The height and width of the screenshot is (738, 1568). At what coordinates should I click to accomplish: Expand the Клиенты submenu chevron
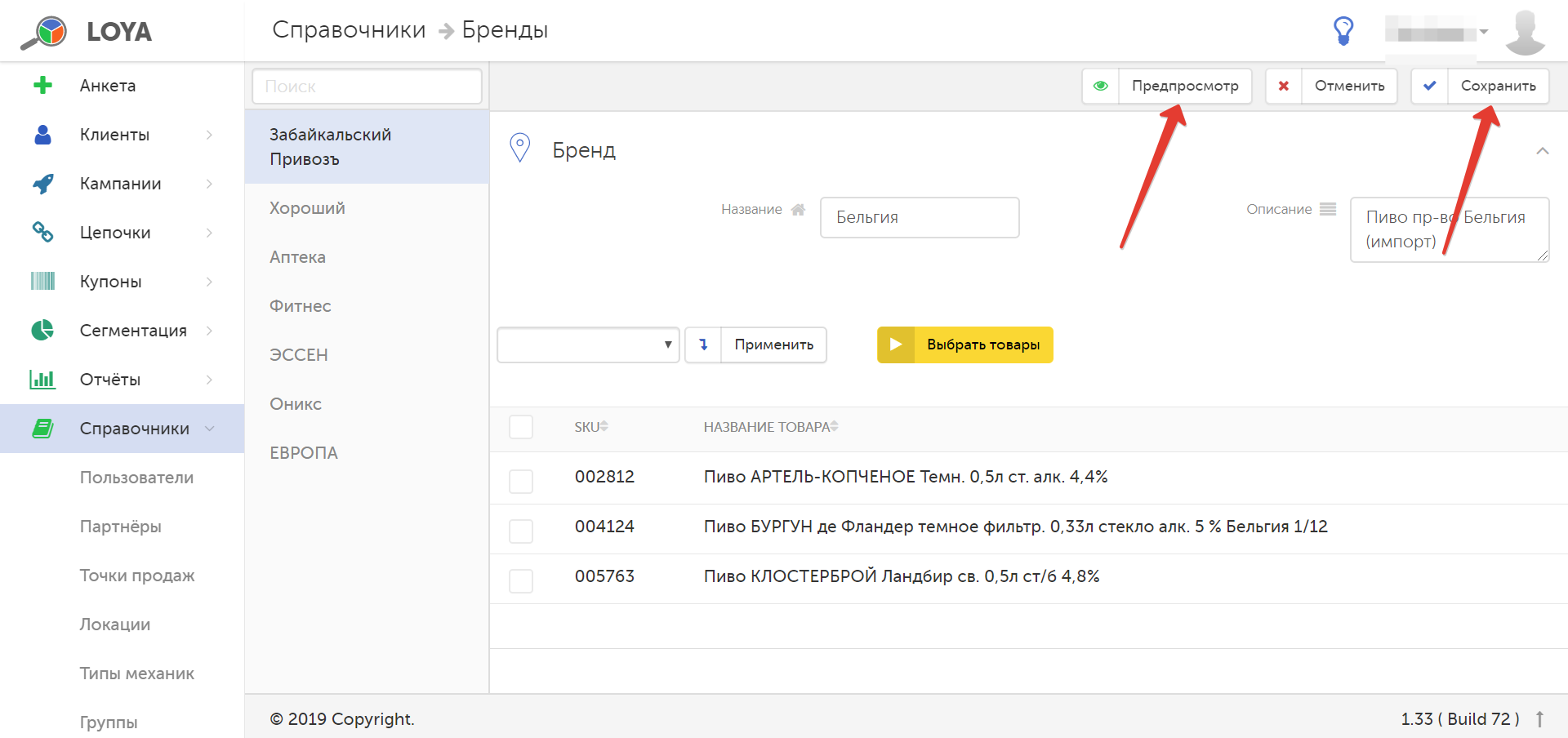210,135
